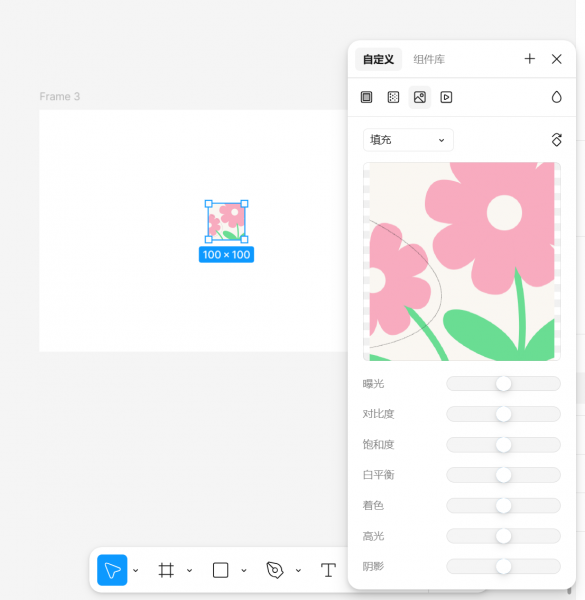Image resolution: width=585 pixels, height=600 pixels.
Task: Switch to the 组件库 tab
Action: [429, 59]
